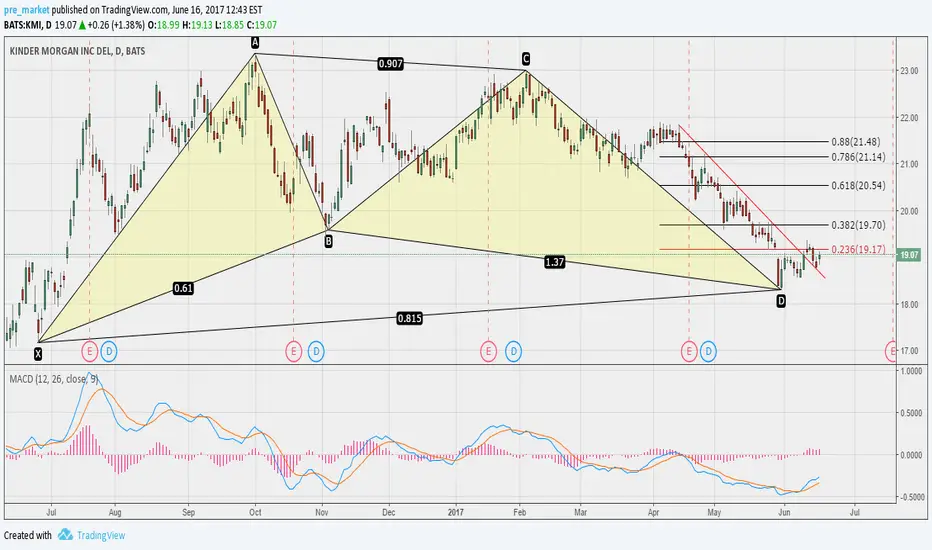Click the 22.00 price axis label
Screen dimensions: 932x550
coord(909,118)
